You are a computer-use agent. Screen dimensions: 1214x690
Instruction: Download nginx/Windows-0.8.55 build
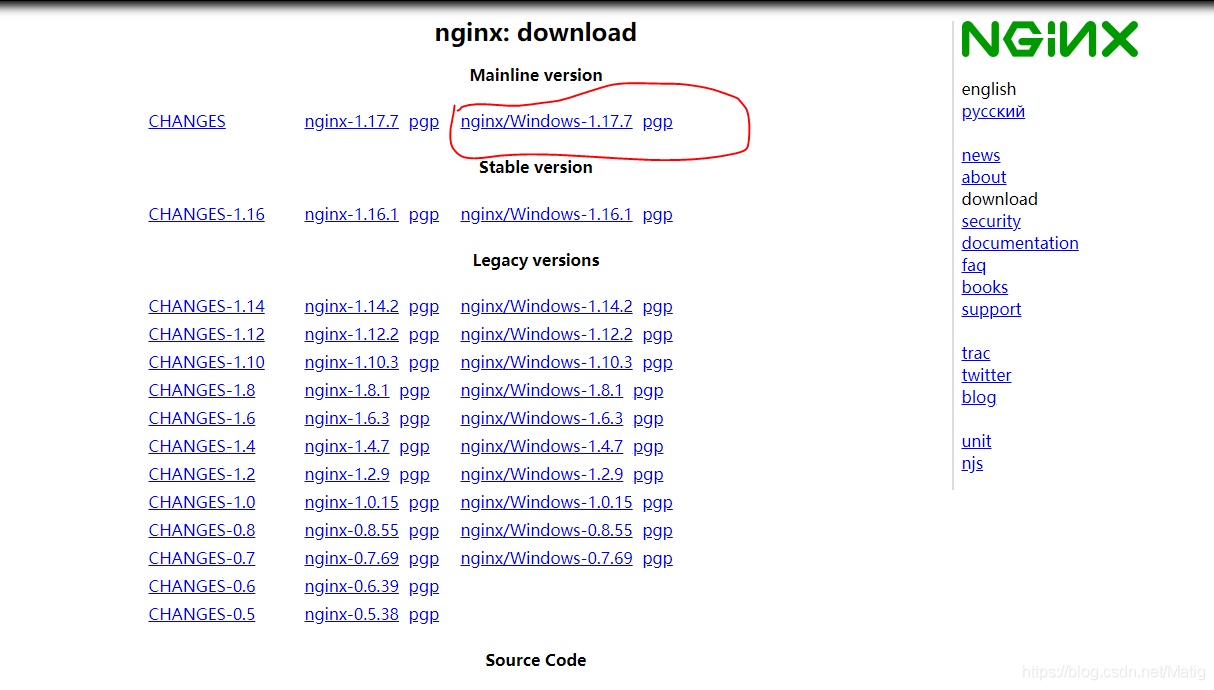[546, 530]
